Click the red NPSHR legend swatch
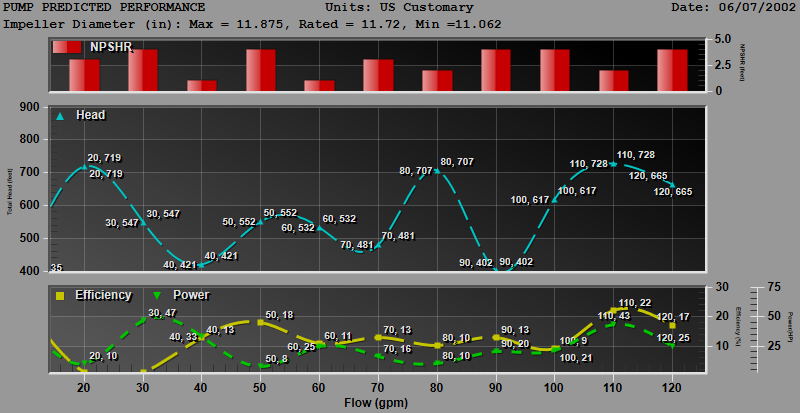This screenshot has width=800, height=413. (67, 47)
